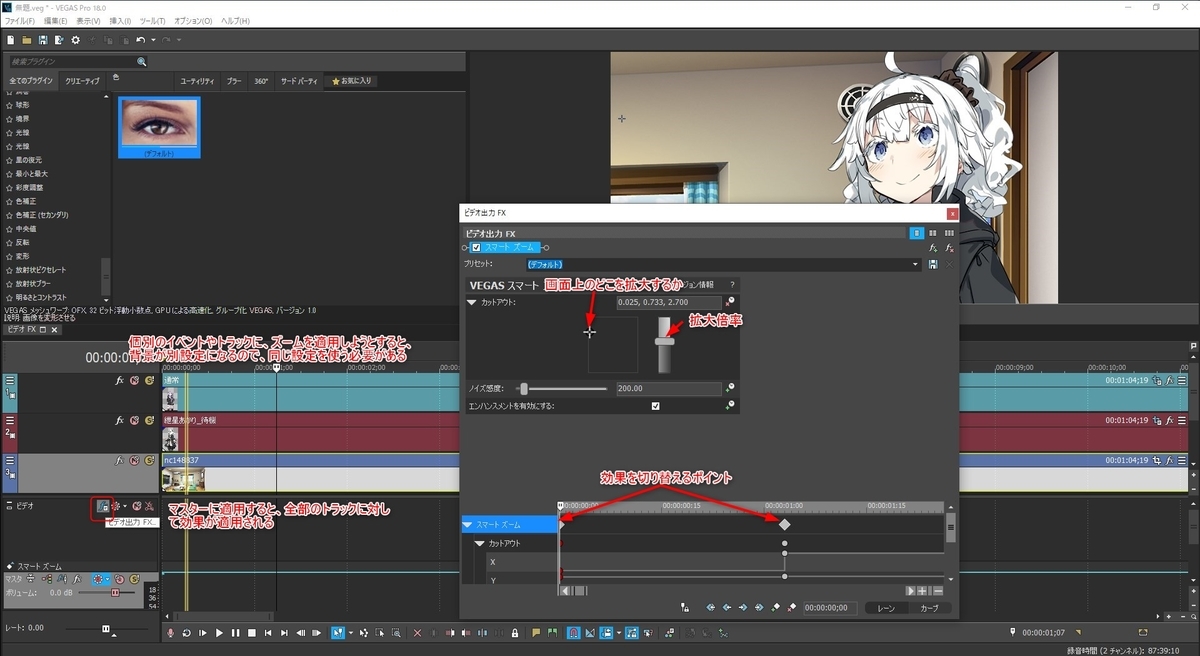Open the undo history dropdown arrow
1200x656 pixels.
[152, 40]
